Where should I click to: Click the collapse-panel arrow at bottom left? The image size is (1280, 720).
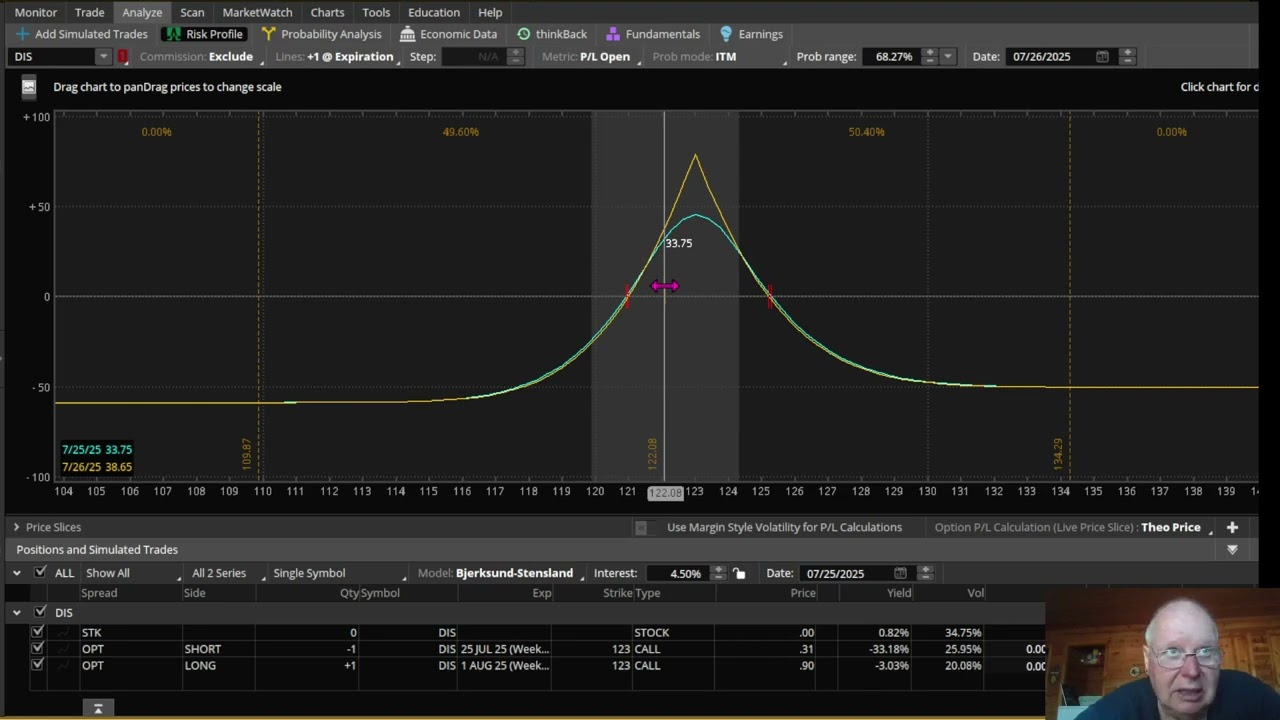click(98, 708)
